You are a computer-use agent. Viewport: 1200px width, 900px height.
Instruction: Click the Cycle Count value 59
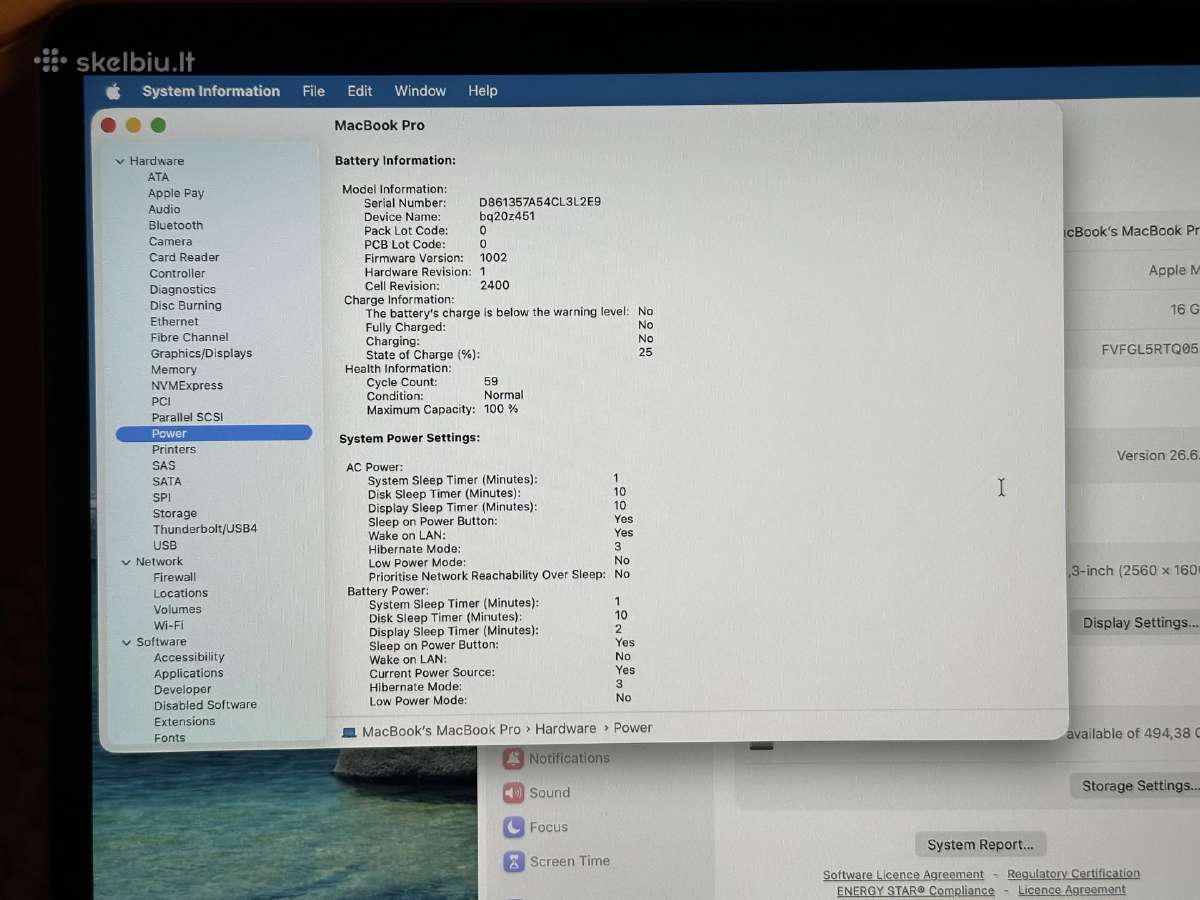491,381
